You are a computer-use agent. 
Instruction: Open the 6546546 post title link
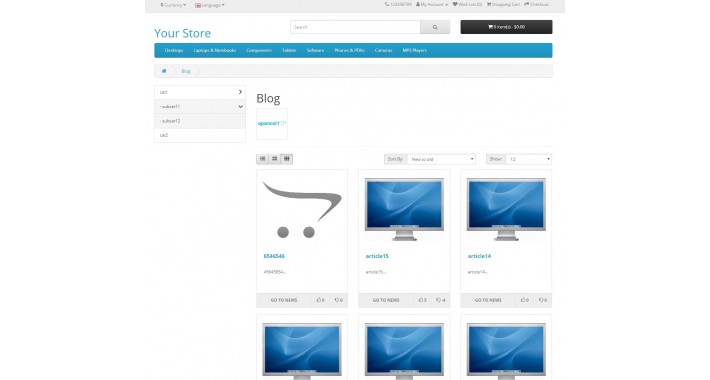coord(274,256)
